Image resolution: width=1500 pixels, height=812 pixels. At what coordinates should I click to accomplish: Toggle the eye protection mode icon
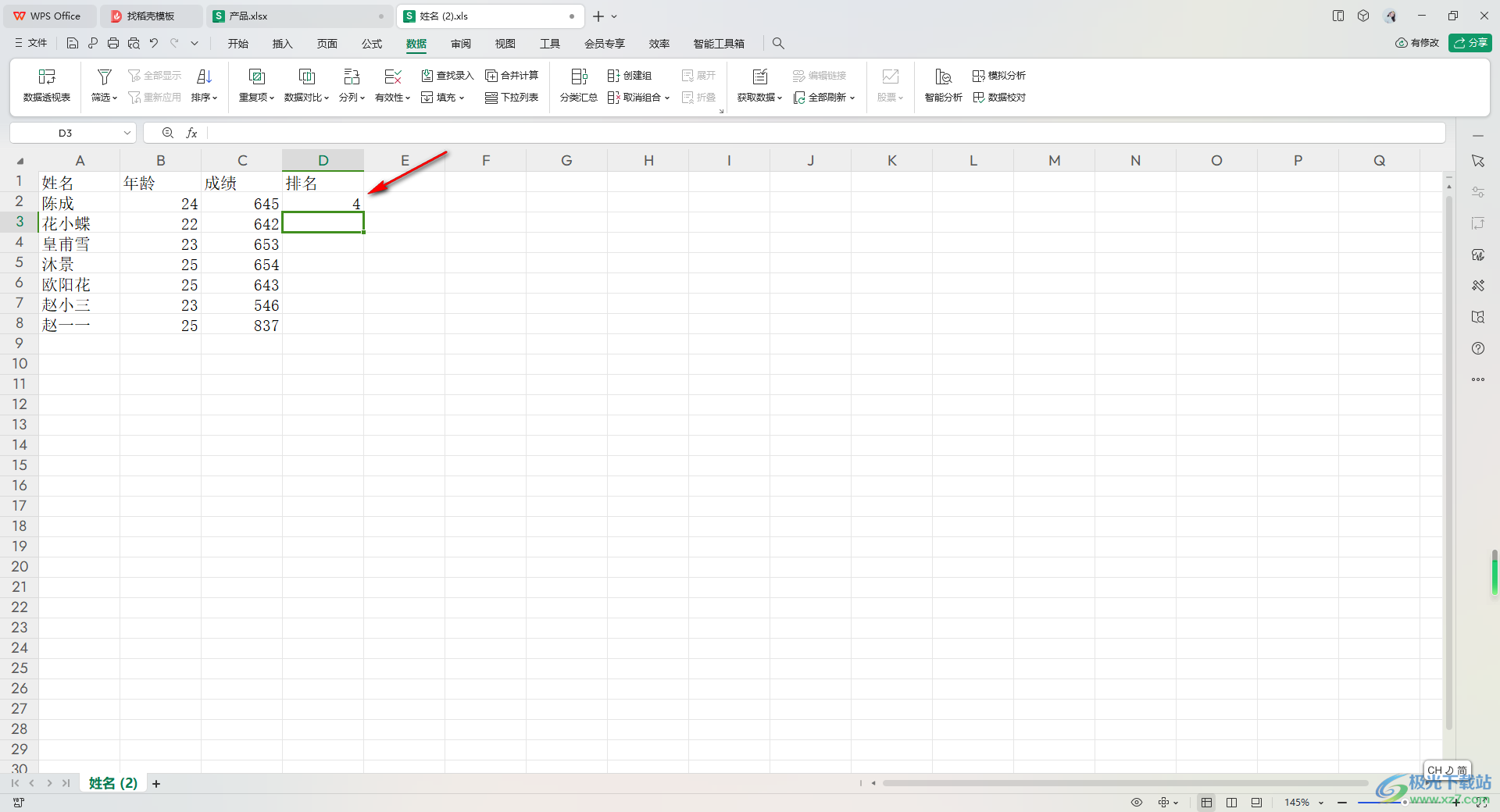pos(1137,802)
